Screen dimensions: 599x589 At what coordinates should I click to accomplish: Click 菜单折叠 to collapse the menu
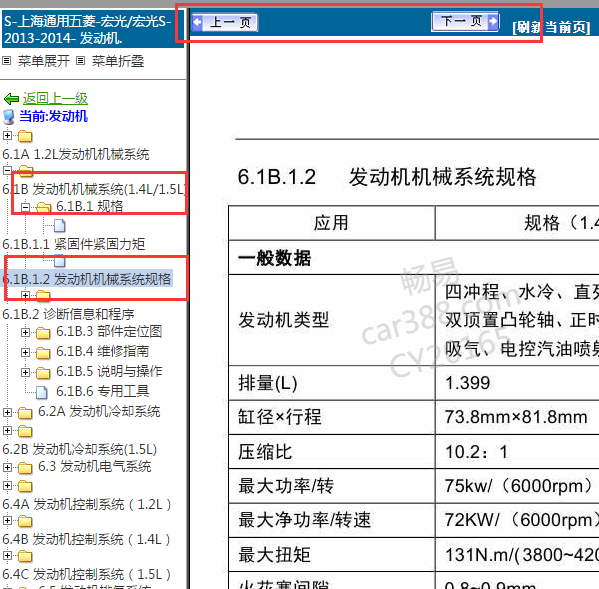[118, 61]
